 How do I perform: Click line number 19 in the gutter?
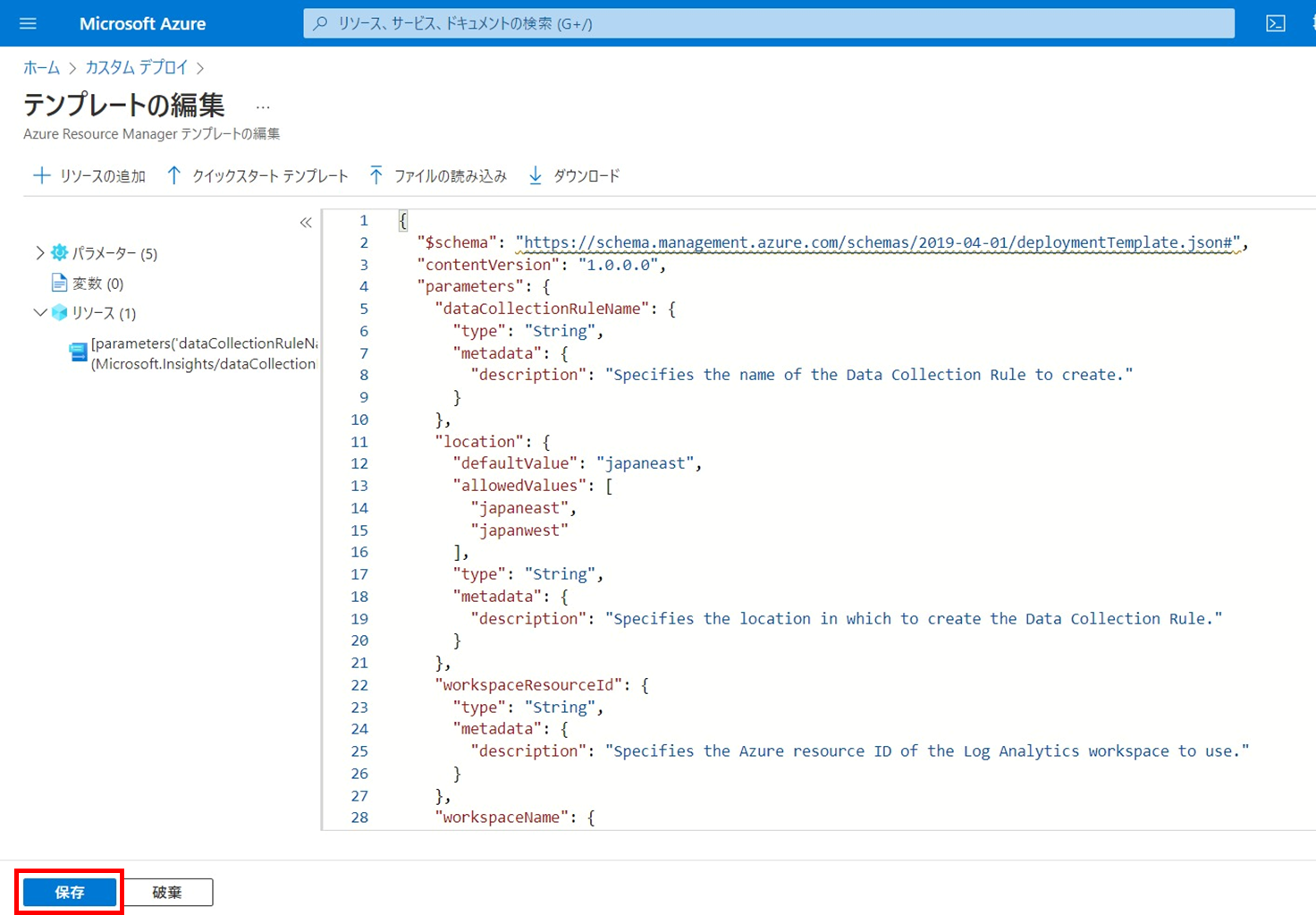click(359, 619)
